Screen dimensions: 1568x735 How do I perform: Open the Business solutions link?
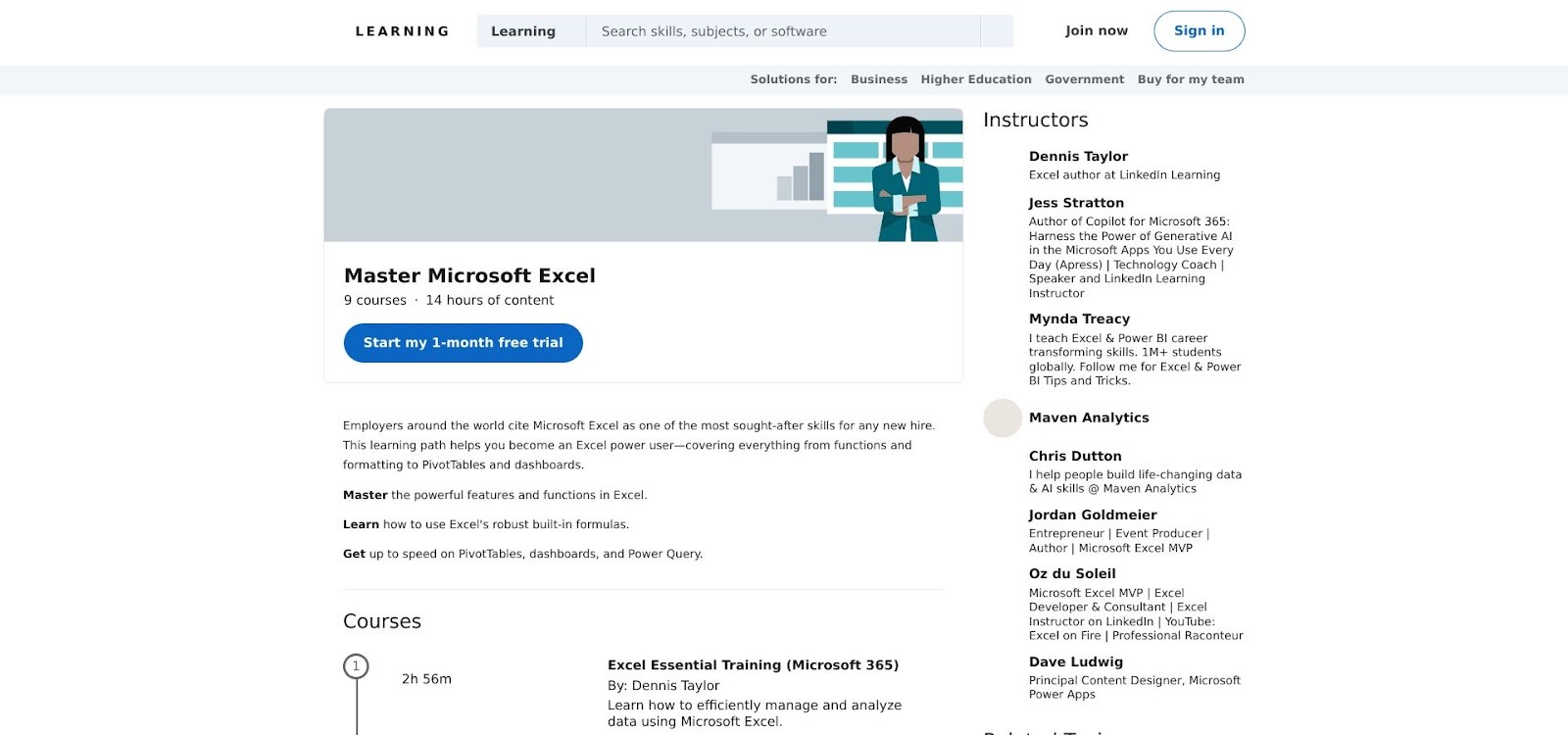tap(879, 79)
